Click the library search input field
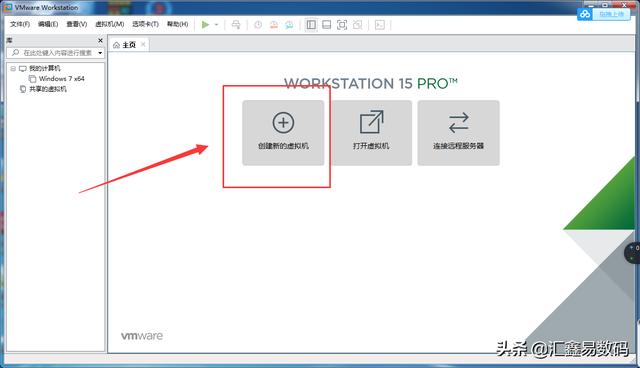The image size is (640, 368). [56, 53]
